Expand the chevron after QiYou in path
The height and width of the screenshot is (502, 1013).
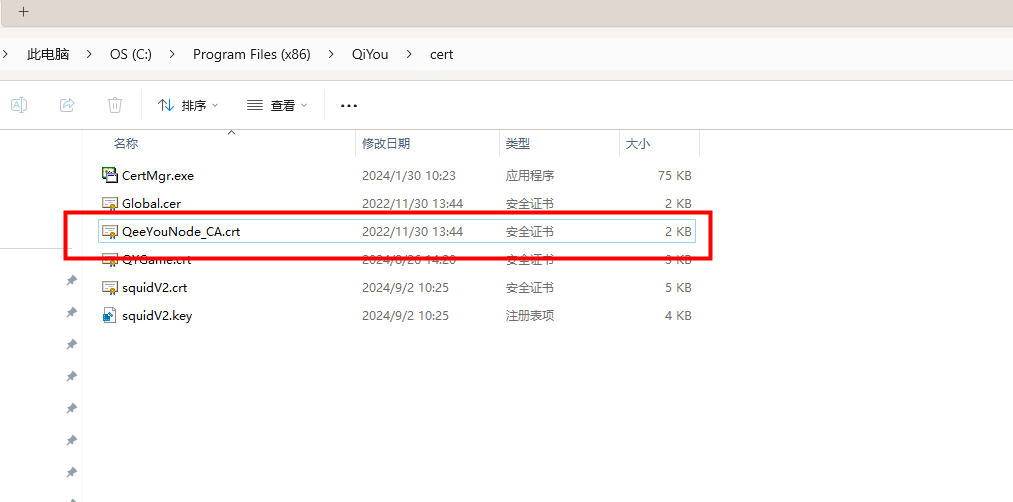coord(408,54)
